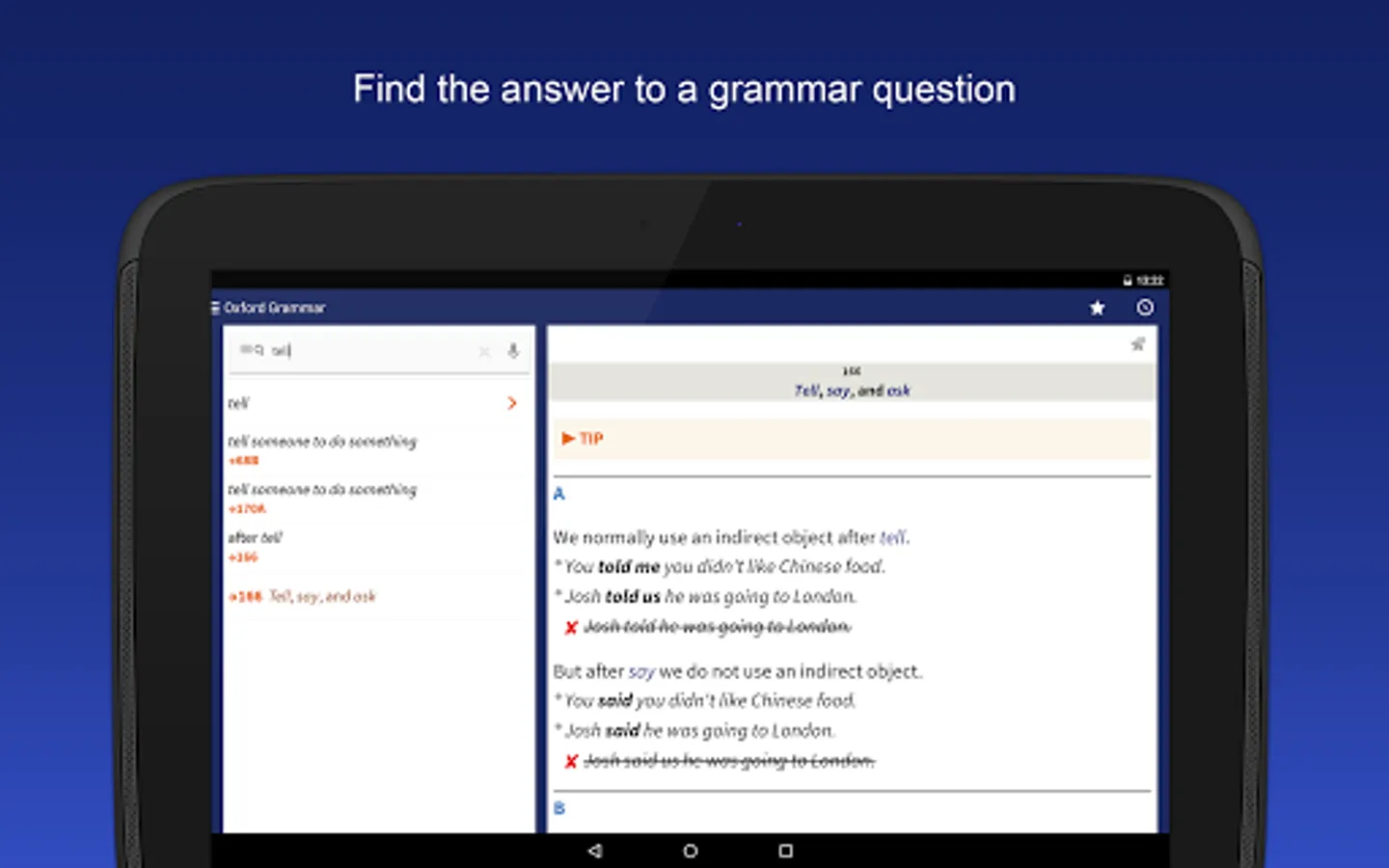Tap the Android back navigation button

click(595, 851)
